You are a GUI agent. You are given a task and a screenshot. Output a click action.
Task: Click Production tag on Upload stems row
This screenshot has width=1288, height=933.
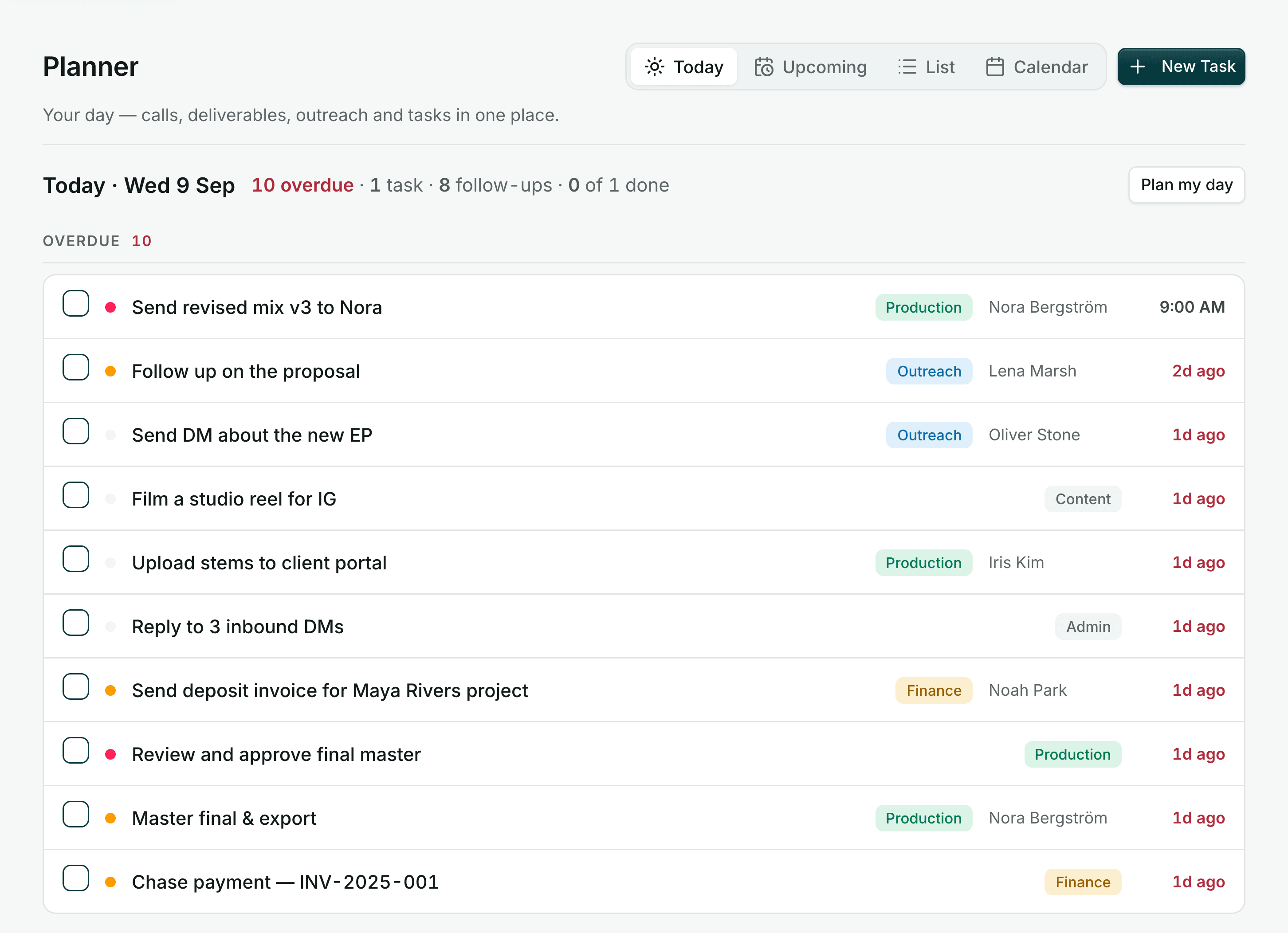[923, 563]
